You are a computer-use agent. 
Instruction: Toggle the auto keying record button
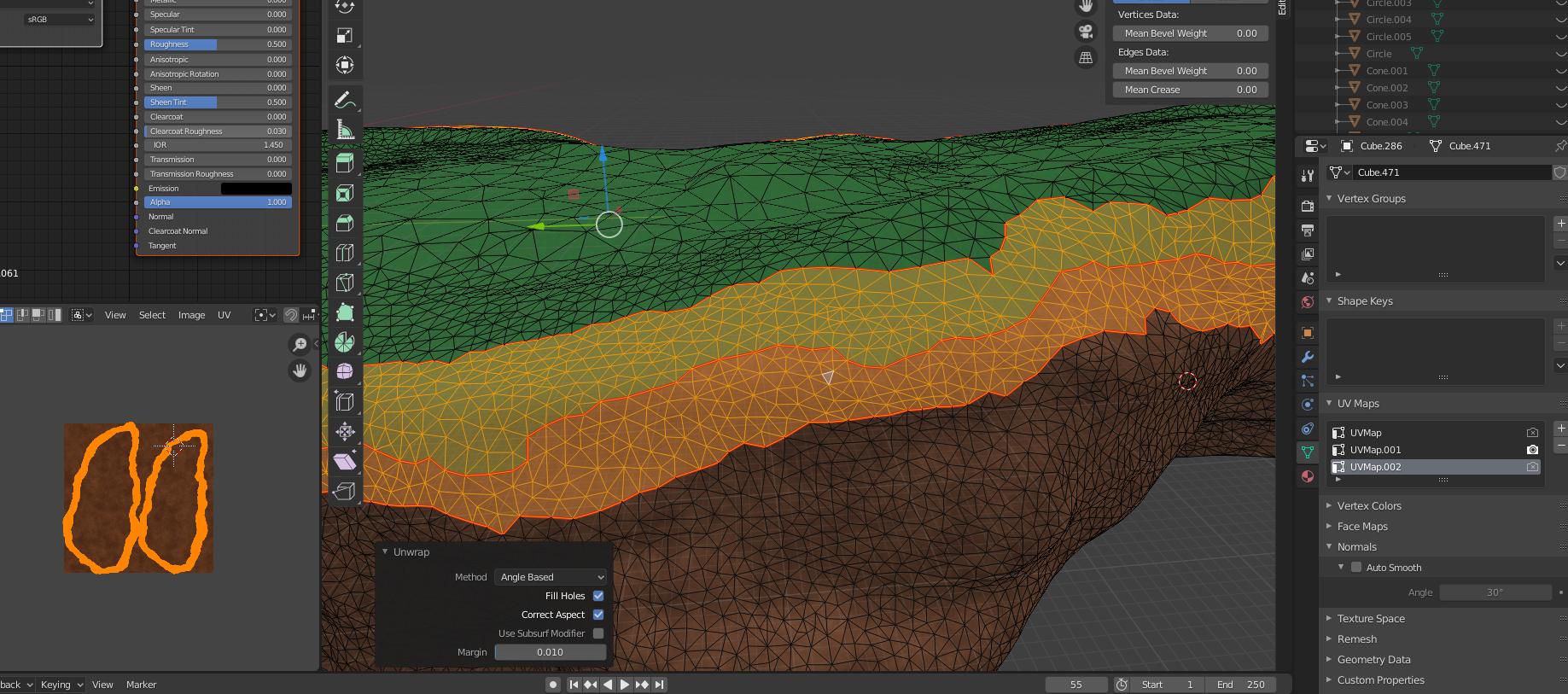[x=553, y=685]
